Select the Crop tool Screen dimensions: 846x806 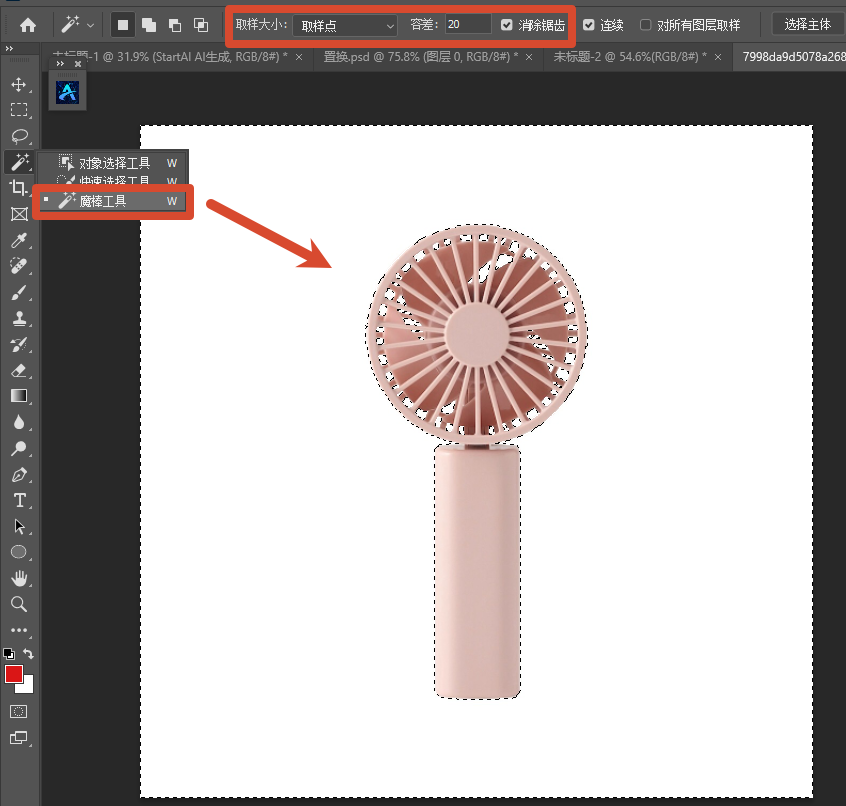tap(19, 188)
